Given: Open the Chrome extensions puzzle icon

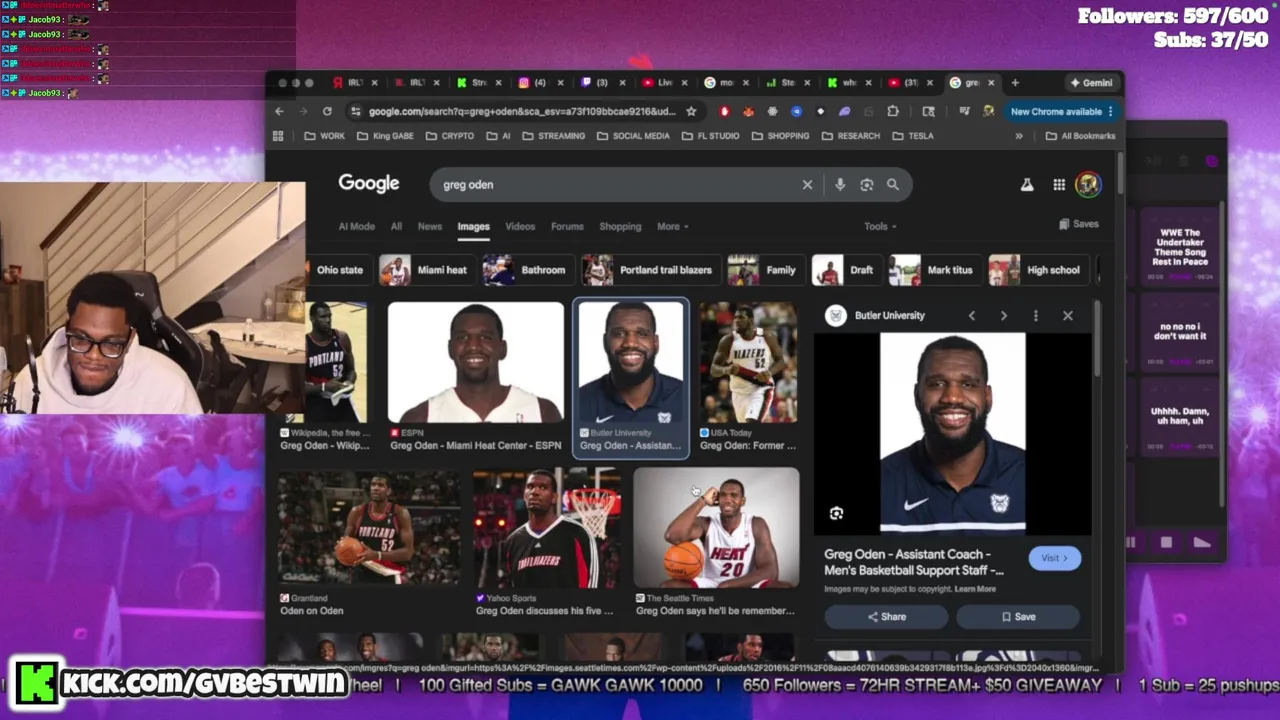Looking at the screenshot, I should pyautogui.click(x=893, y=111).
